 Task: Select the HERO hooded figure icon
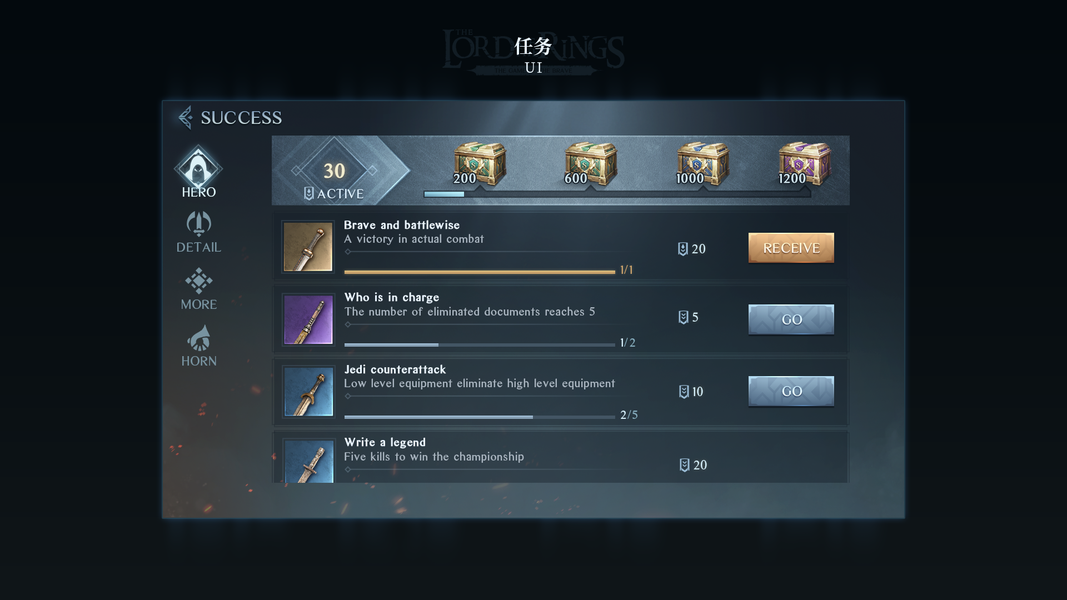198,167
